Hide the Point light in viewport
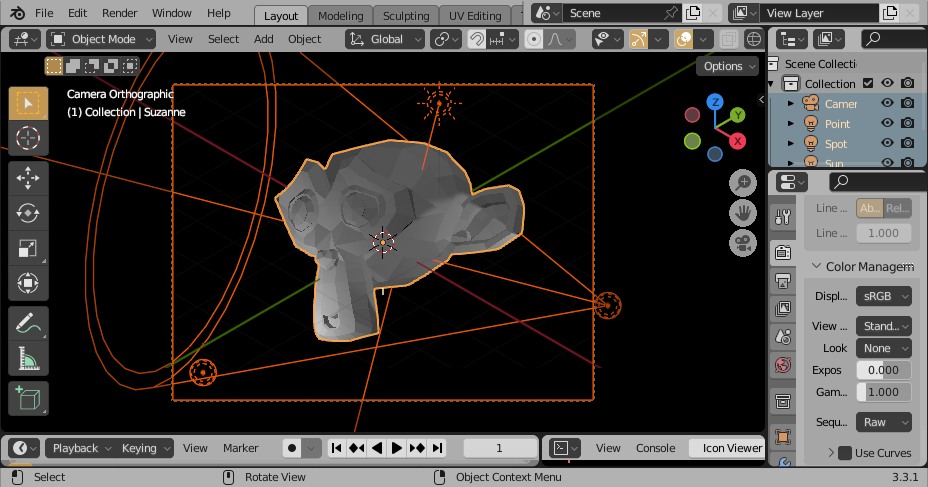The height and width of the screenshot is (487, 928). point(887,123)
